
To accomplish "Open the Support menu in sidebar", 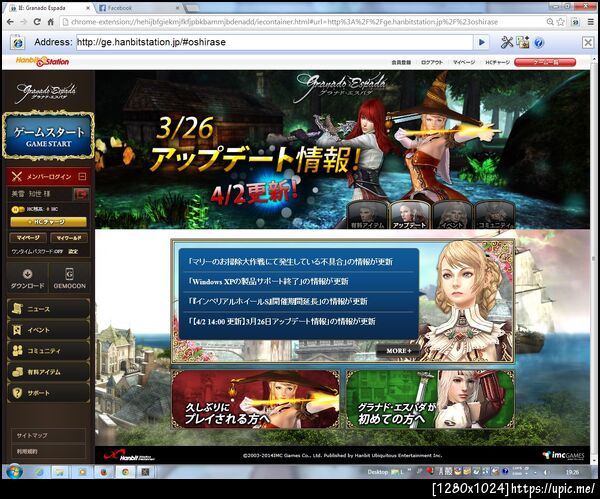I will (48, 393).
